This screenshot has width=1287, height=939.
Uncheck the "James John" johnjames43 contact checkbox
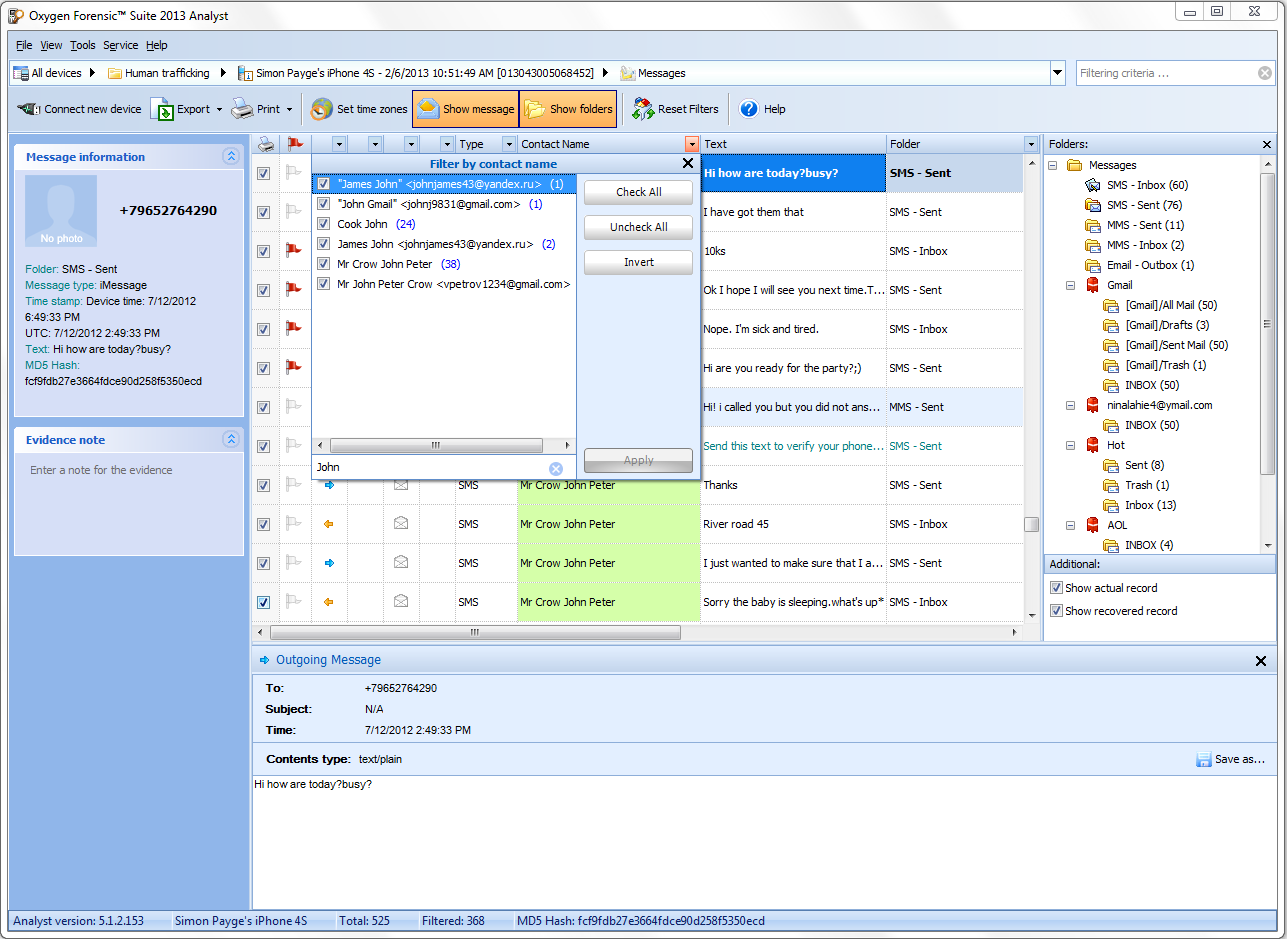[x=323, y=184]
